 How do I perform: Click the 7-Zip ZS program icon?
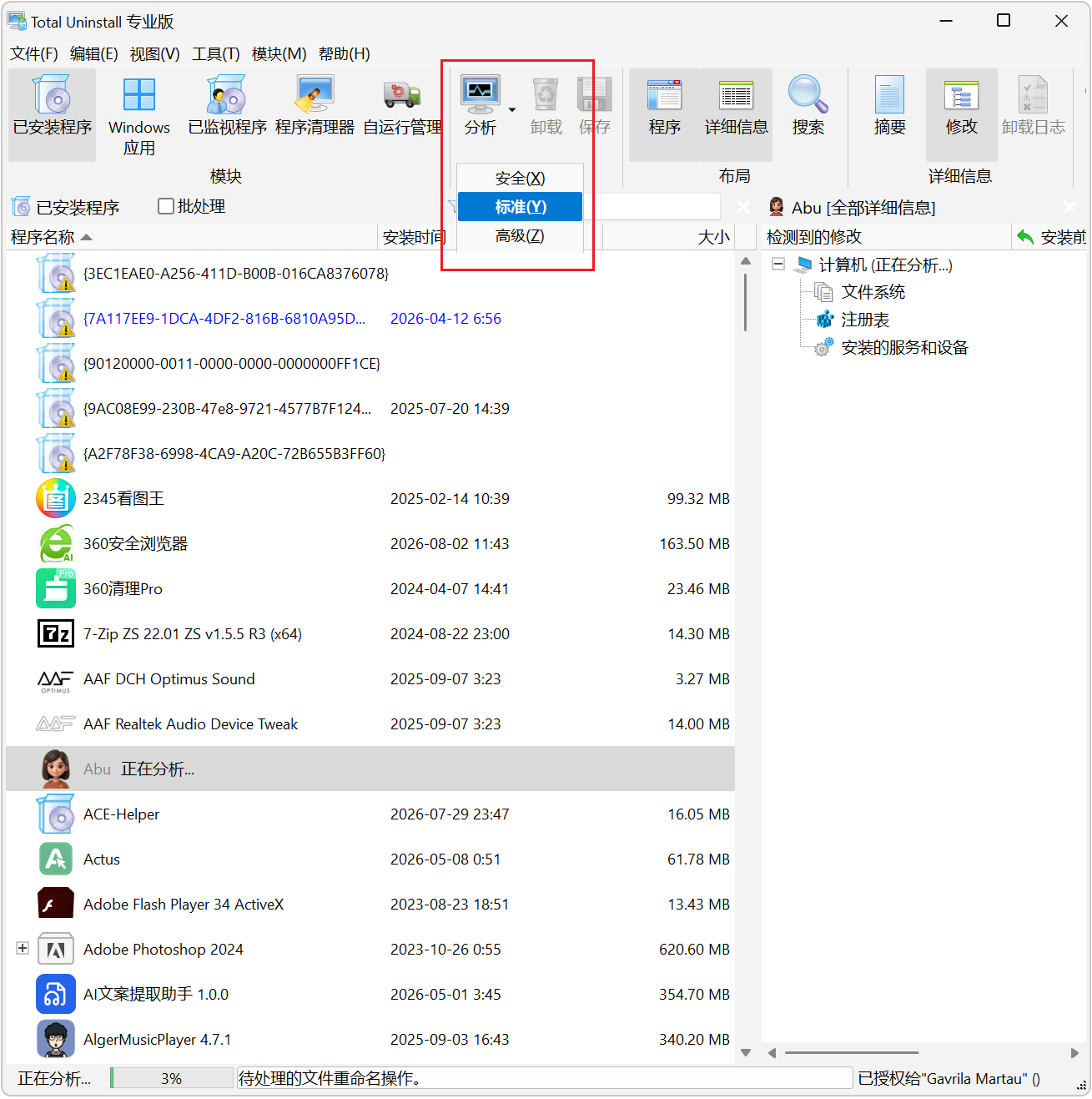point(56,633)
